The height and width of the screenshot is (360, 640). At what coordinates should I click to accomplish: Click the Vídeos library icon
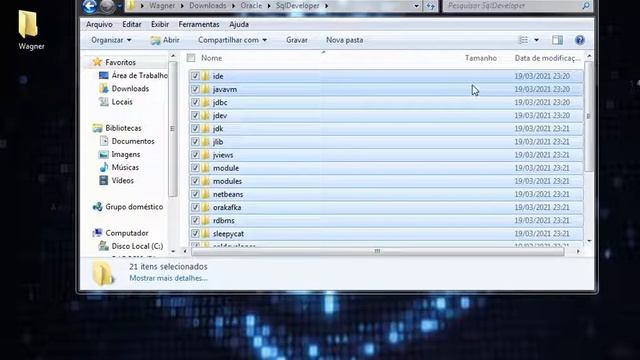pyautogui.click(x=104, y=180)
